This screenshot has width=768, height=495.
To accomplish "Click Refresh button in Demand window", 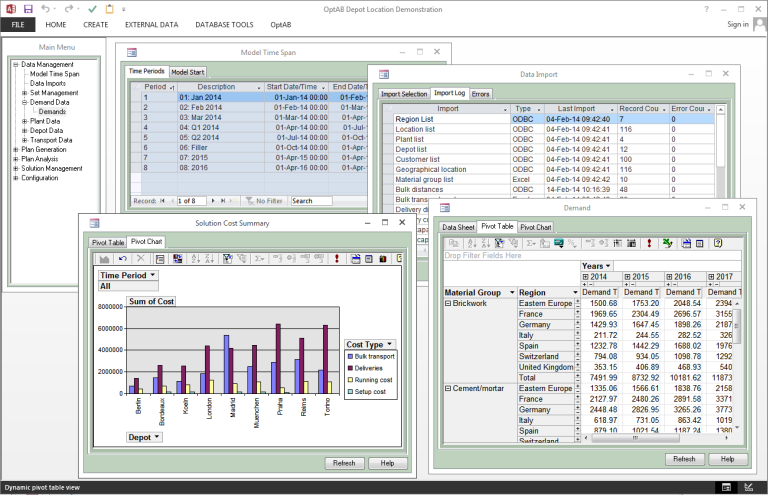I will (684, 459).
